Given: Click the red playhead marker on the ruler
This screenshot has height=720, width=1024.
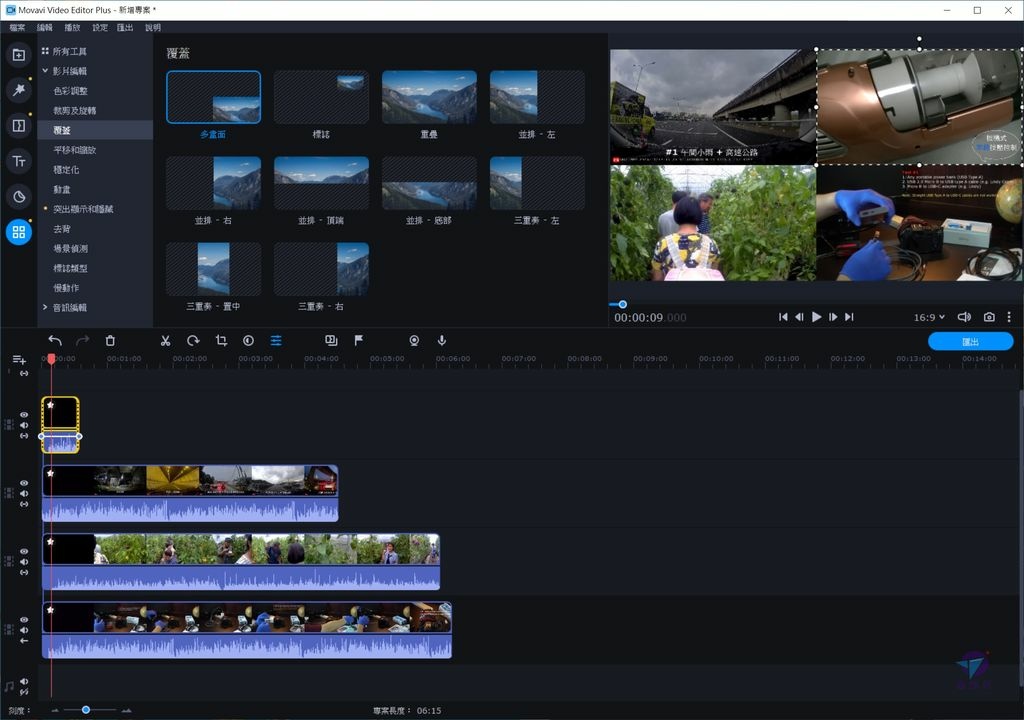Looking at the screenshot, I should [x=51, y=359].
